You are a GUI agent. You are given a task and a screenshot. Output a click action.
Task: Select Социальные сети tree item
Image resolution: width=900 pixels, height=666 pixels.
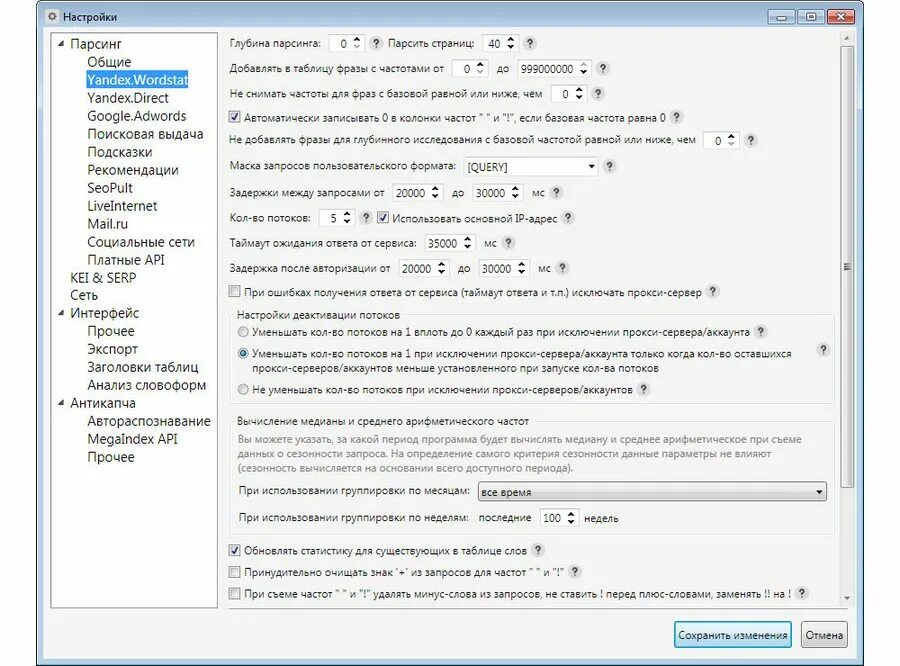(x=141, y=242)
